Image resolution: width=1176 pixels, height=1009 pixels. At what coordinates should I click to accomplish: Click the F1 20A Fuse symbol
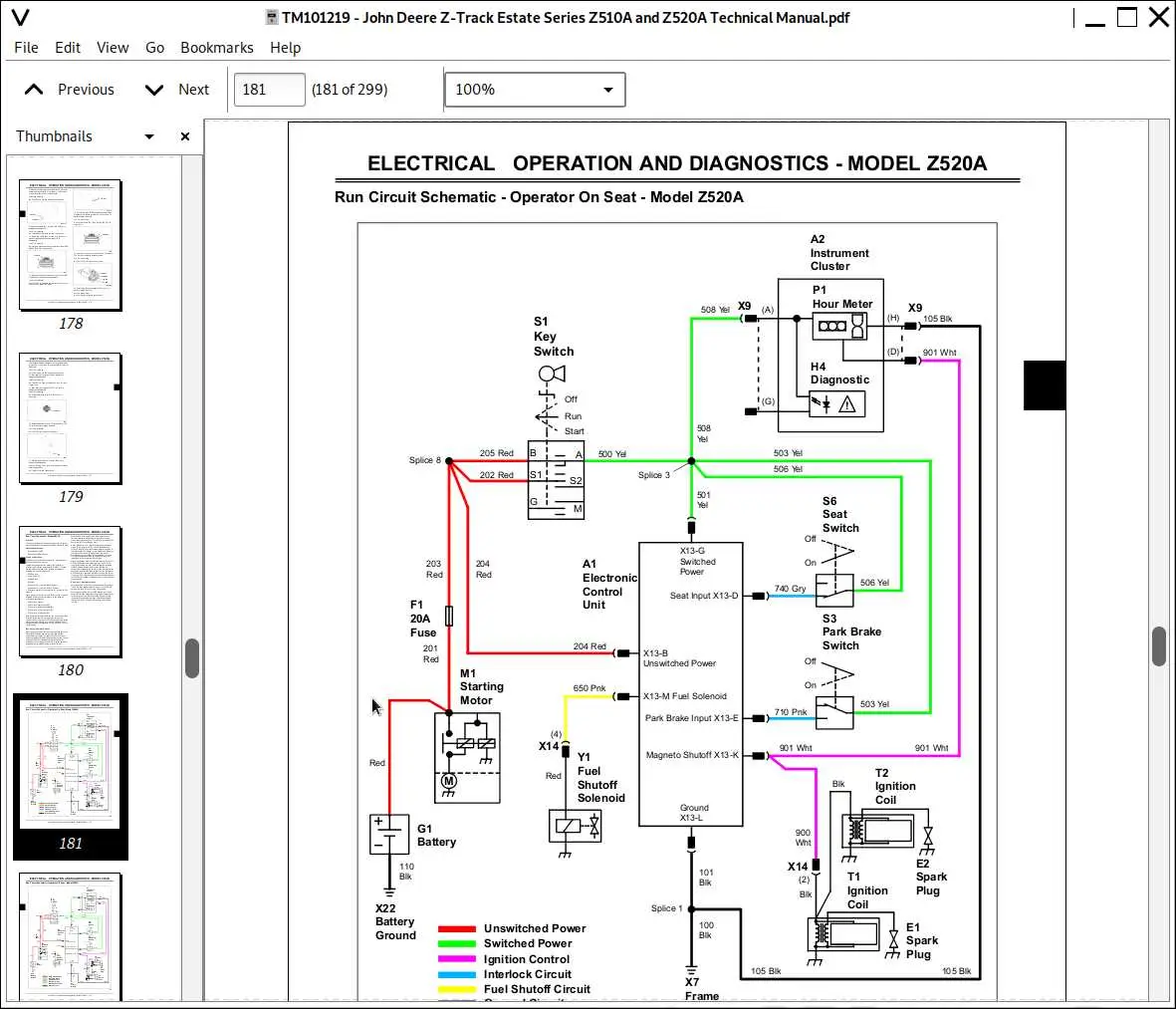[x=449, y=616]
